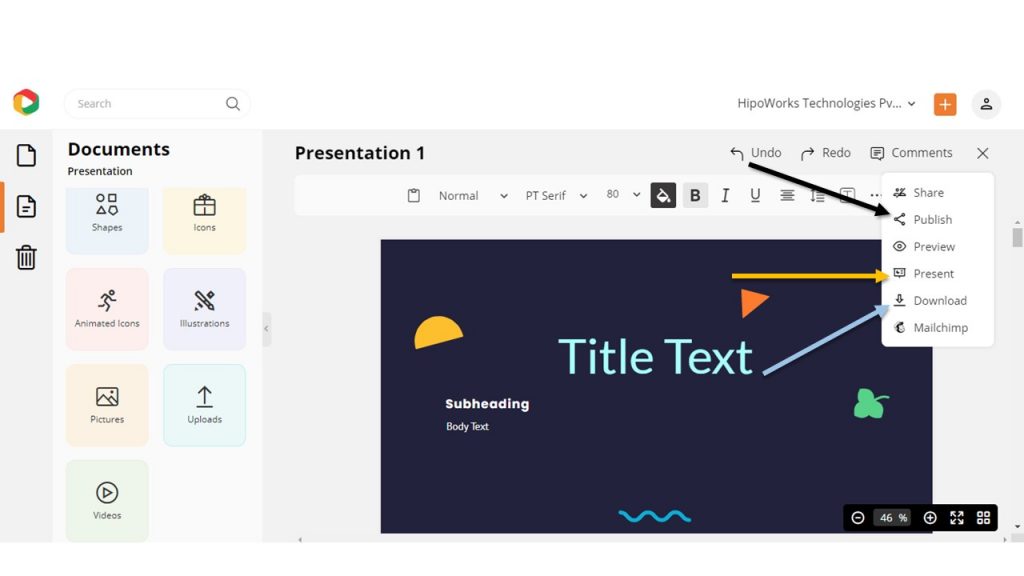Image resolution: width=1024 pixels, height=576 pixels.
Task: Toggle Italic formatting
Action: click(725, 195)
